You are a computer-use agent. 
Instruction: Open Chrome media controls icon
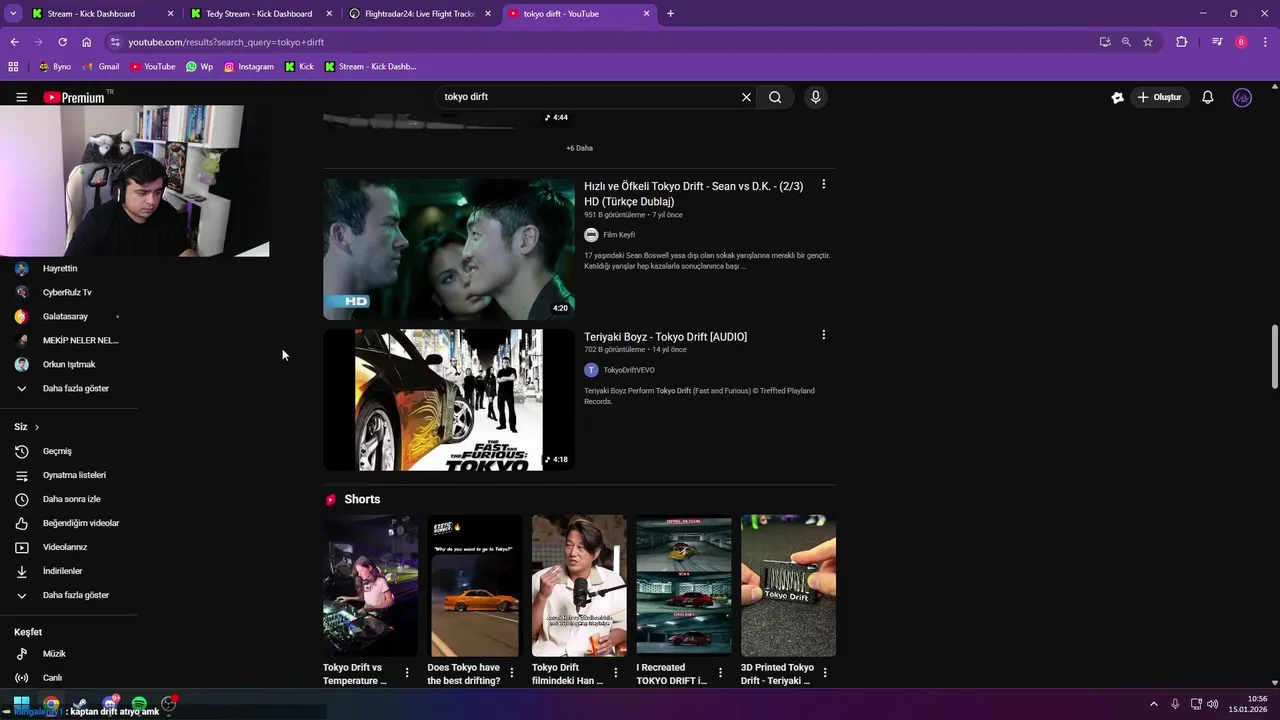tap(1217, 42)
